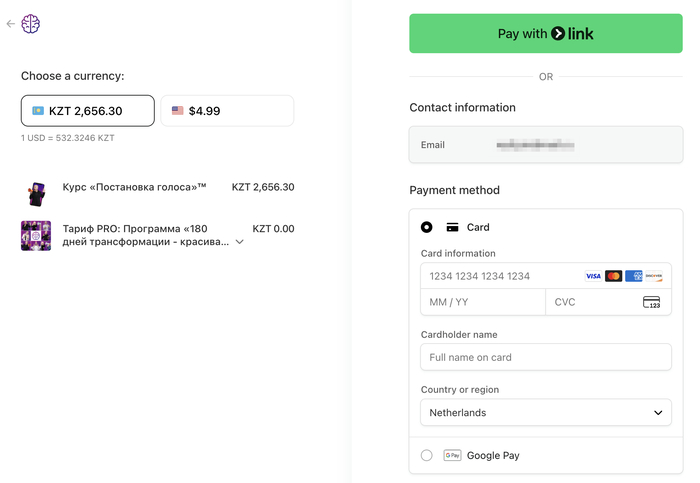Click the American Express icon
Viewport: 700px width, 483px height.
pos(633,276)
